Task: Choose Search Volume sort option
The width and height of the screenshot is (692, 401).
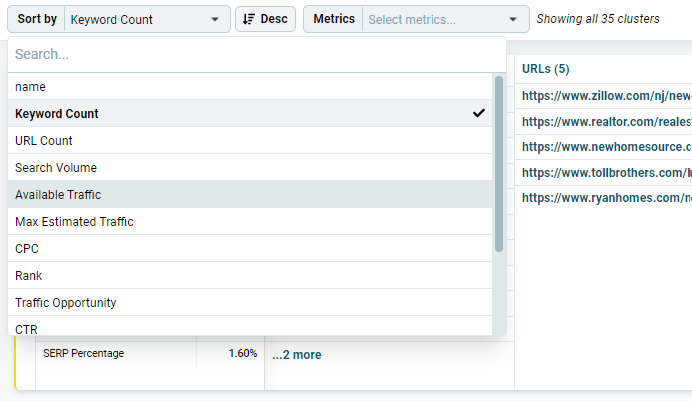Action: tap(250, 167)
